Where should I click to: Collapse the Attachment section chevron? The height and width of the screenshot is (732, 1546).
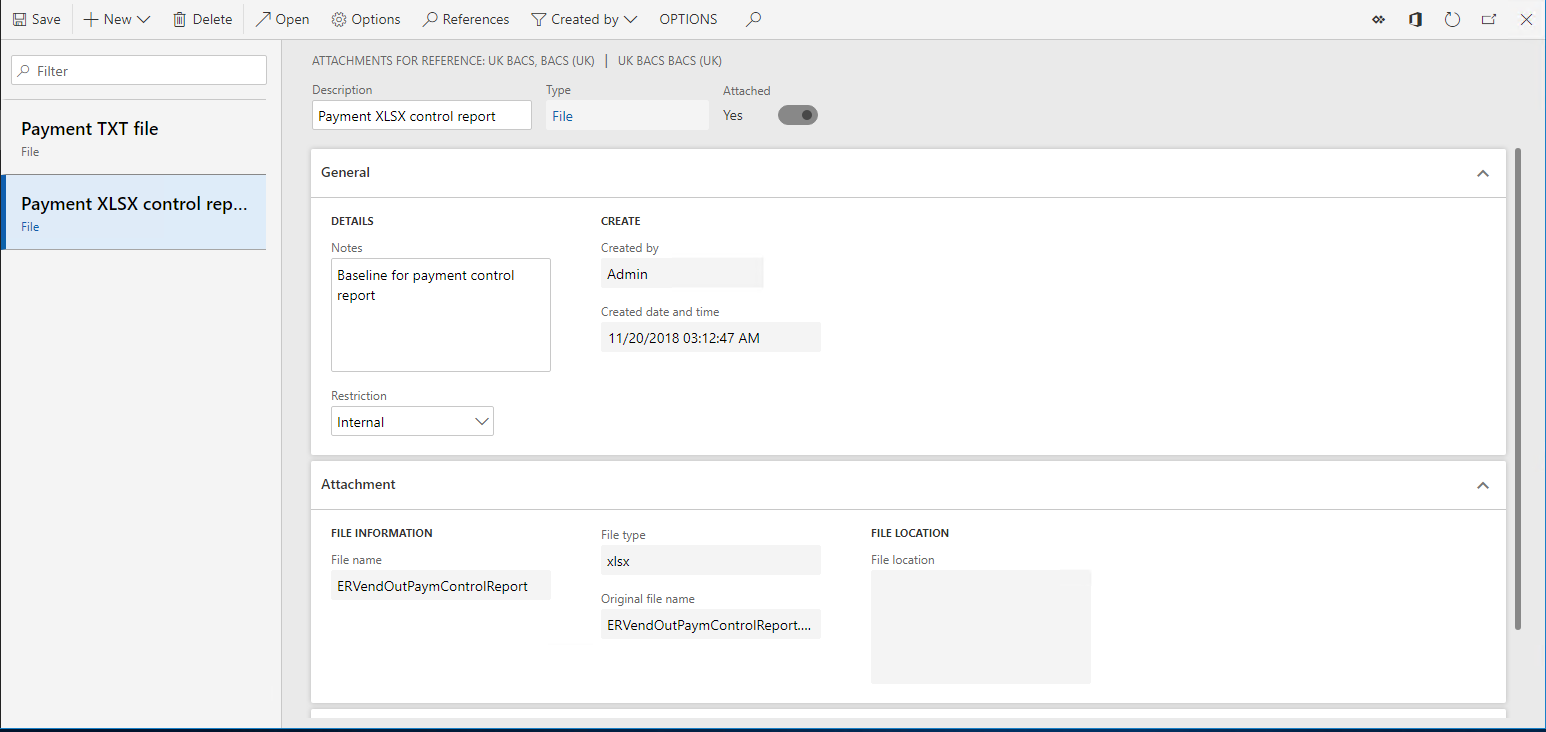pos(1483,484)
